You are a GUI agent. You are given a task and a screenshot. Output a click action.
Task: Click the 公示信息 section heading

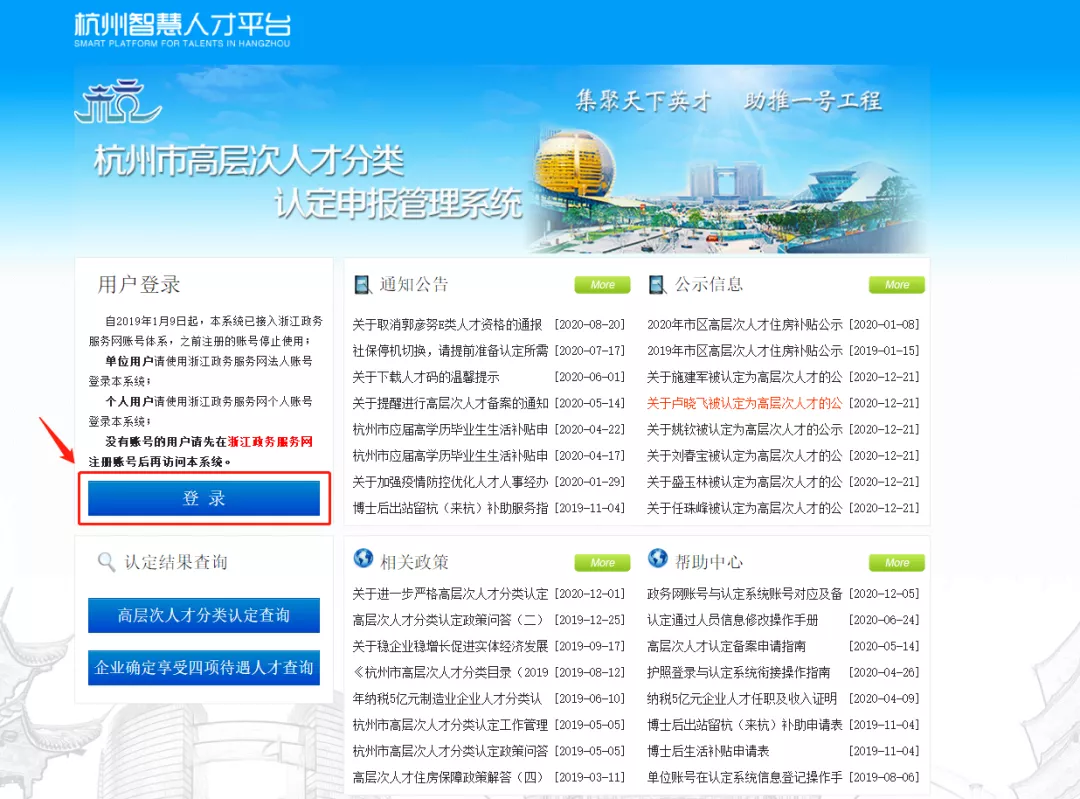[x=709, y=284]
